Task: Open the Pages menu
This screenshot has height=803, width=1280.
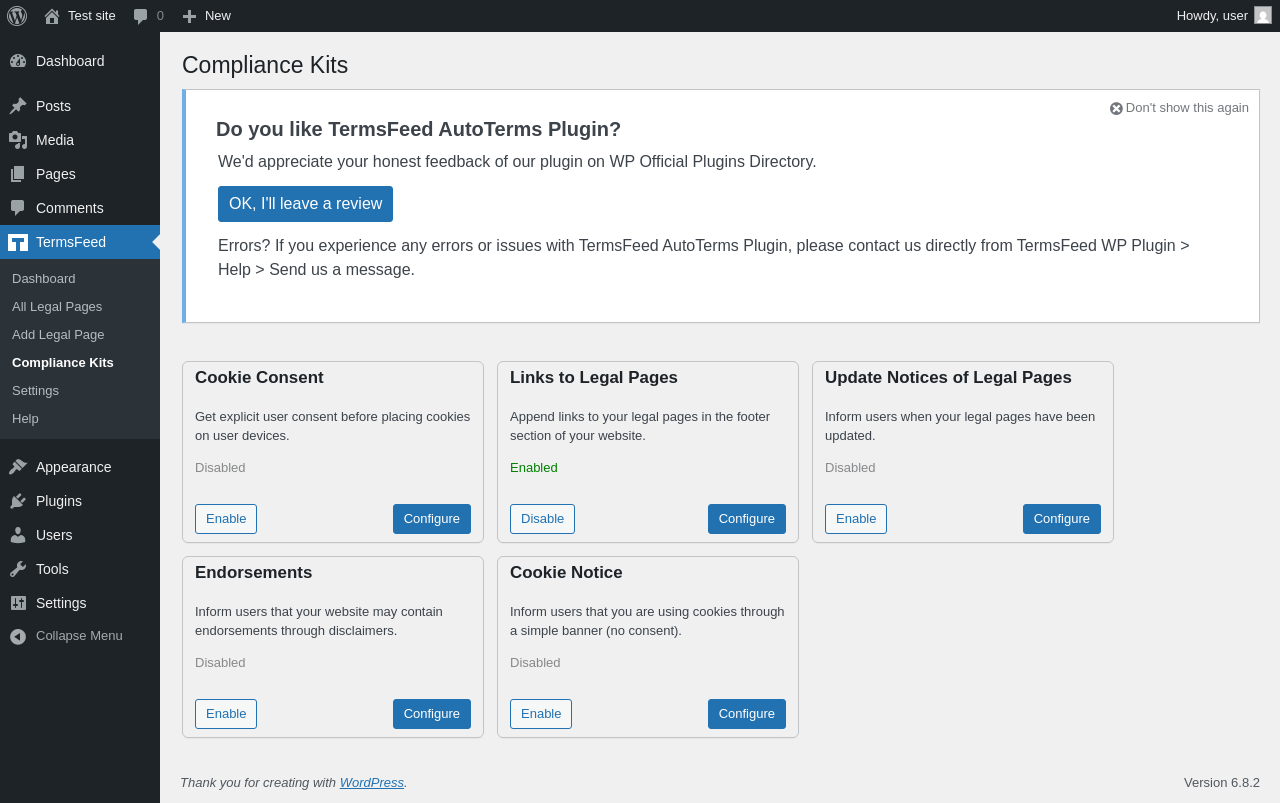Action: (80, 174)
